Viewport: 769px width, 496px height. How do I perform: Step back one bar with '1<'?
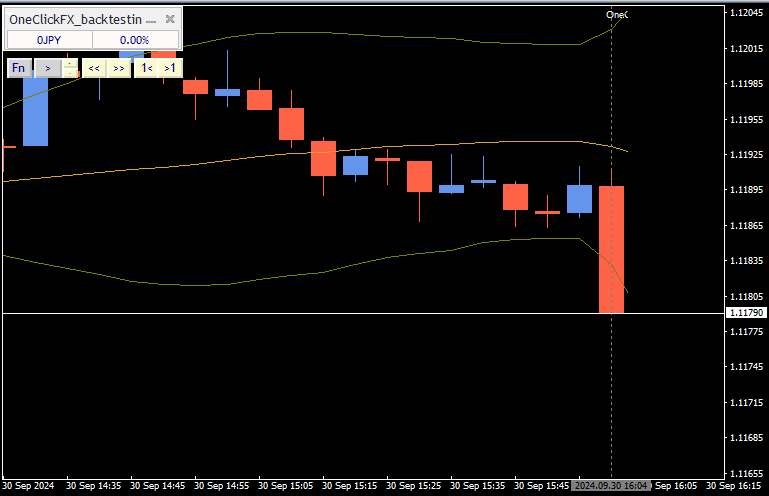click(x=146, y=68)
